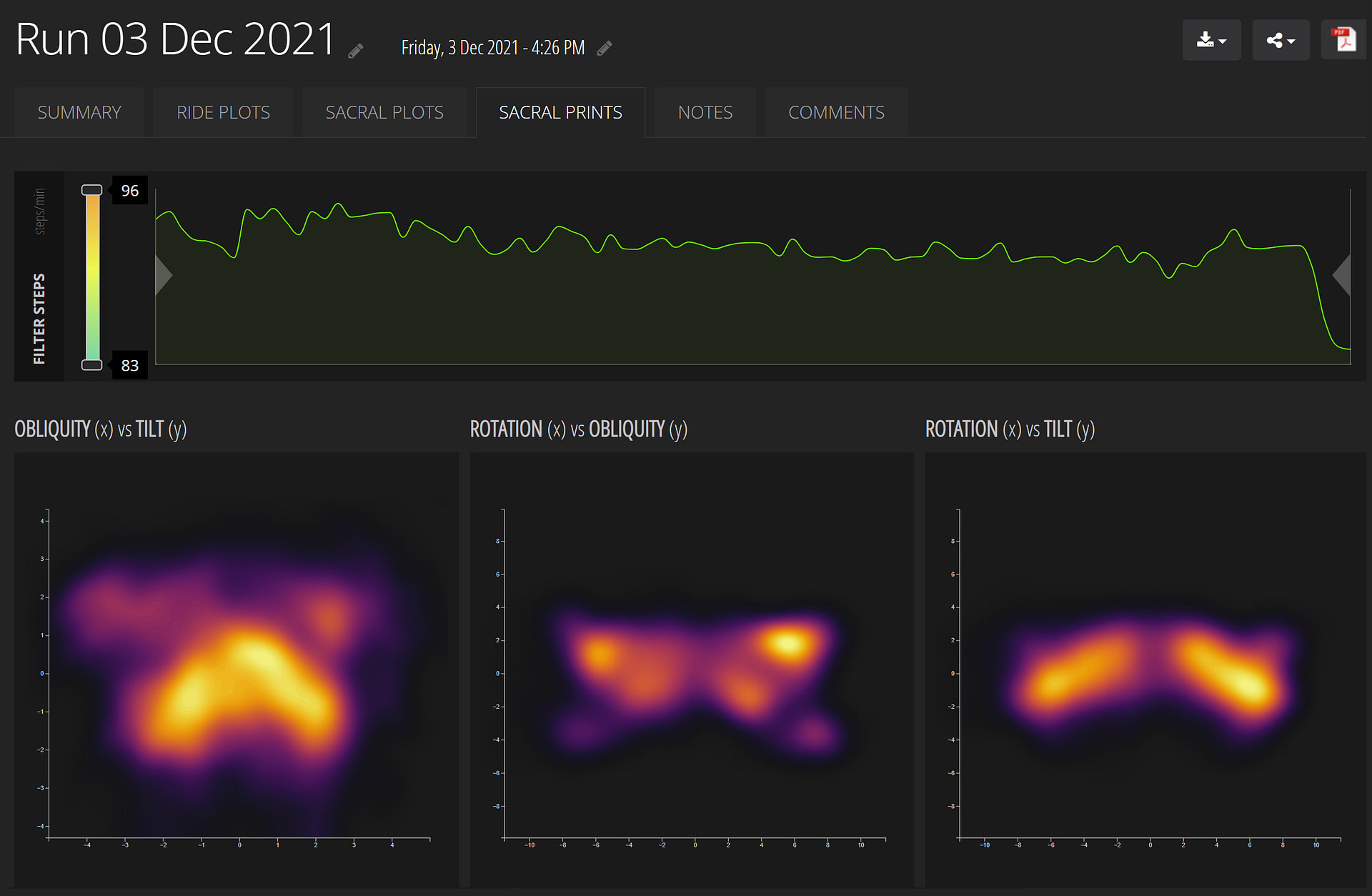Click the left arrow on the steps chart
The height and width of the screenshot is (896, 1372).
coord(162,274)
